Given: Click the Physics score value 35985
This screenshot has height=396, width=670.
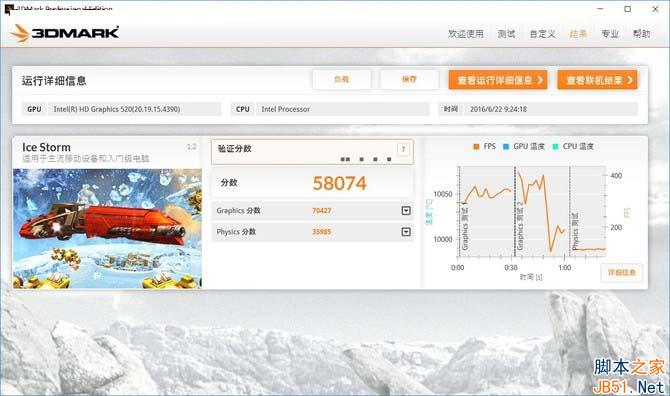Looking at the screenshot, I should click(322, 232).
